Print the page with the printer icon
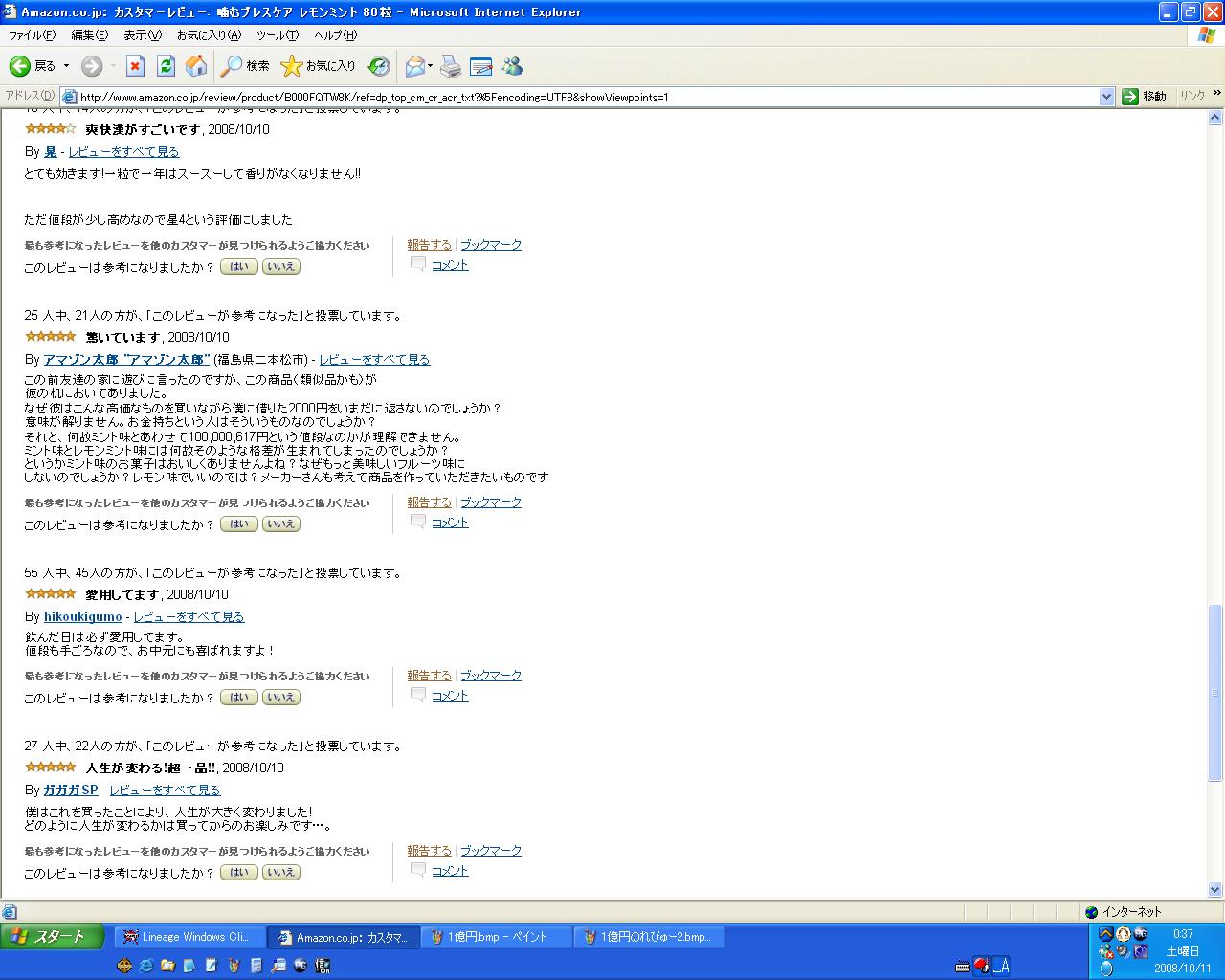This screenshot has width=1225, height=980. [x=451, y=66]
